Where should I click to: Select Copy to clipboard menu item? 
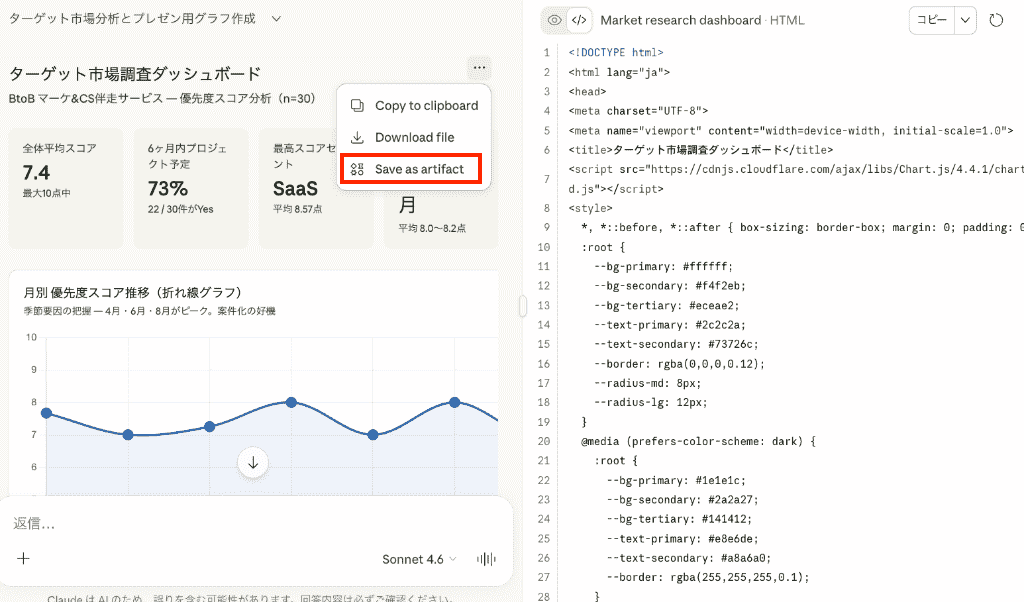[413, 105]
